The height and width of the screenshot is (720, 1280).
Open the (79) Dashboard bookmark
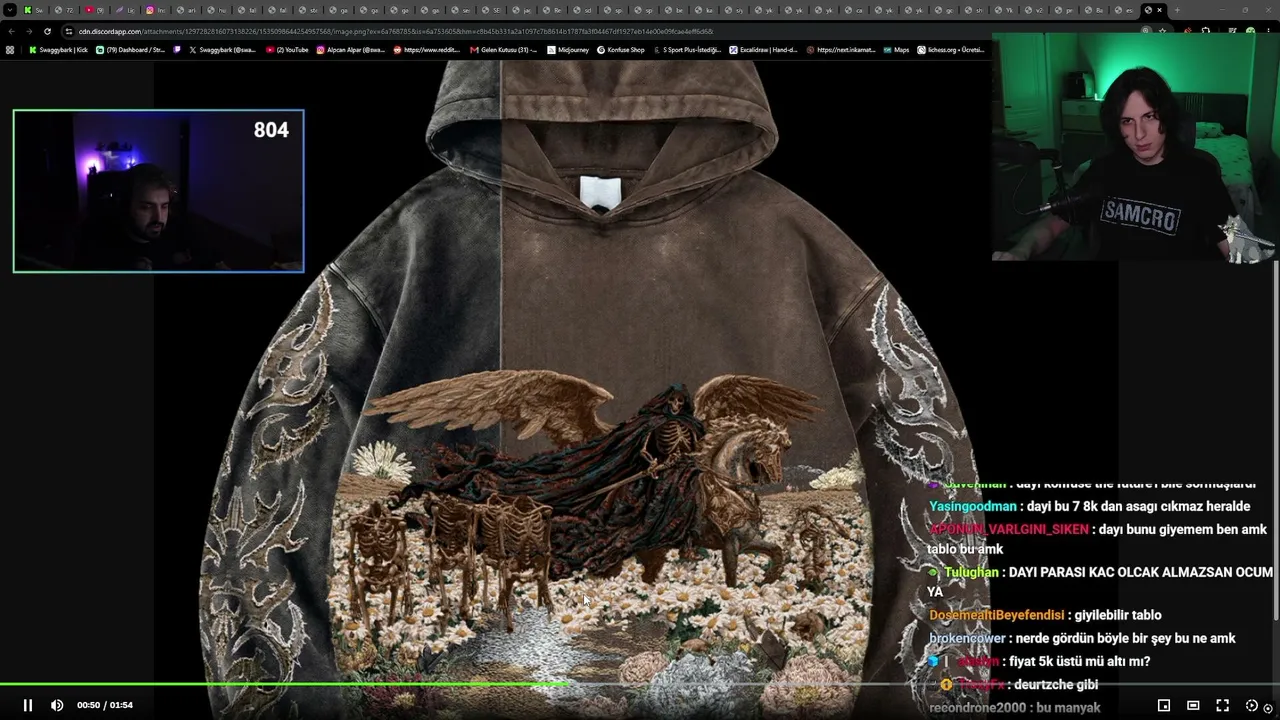point(130,50)
